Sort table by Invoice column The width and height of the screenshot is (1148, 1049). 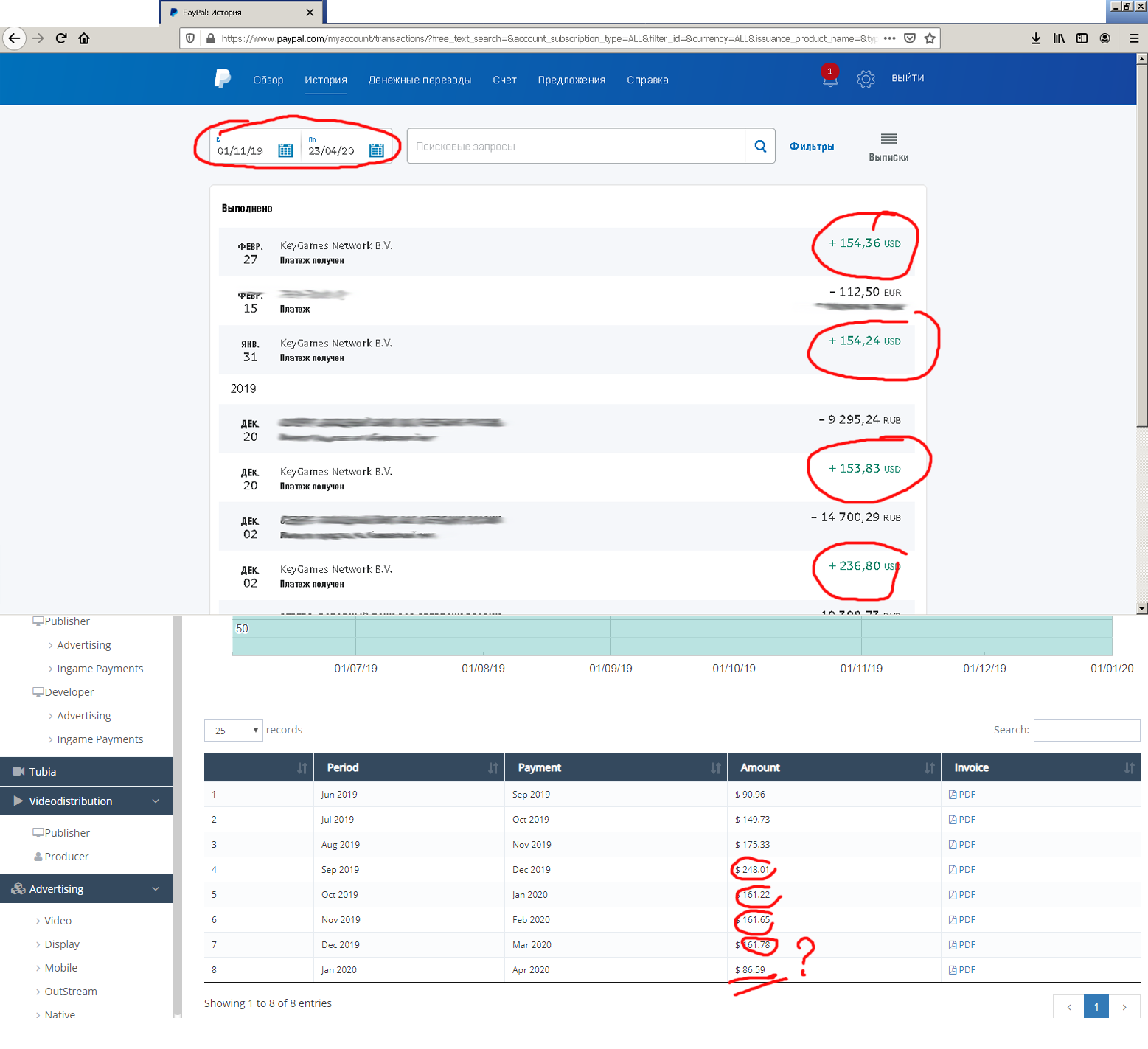pyautogui.click(x=1041, y=767)
